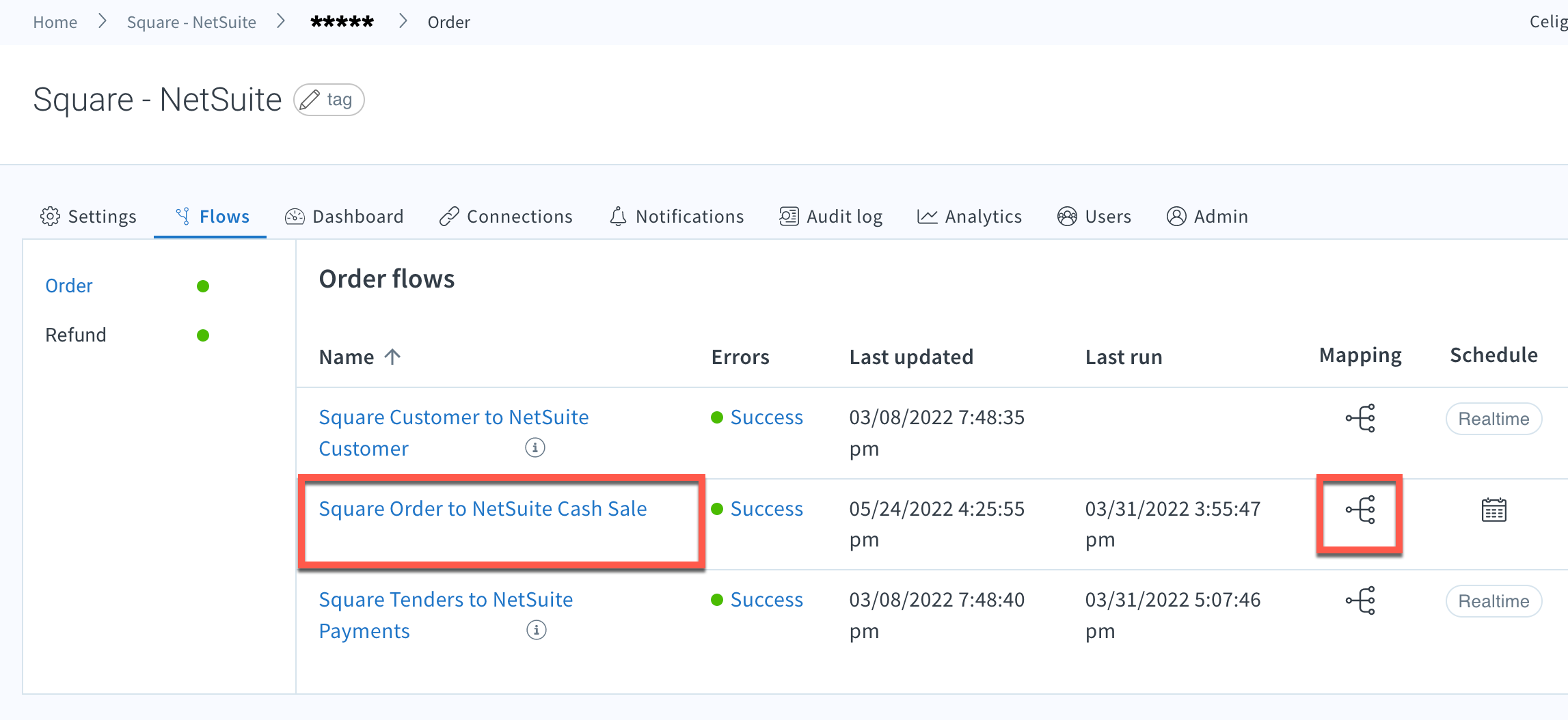Show info for Square Tenders to NetSuite Payments

click(x=537, y=630)
